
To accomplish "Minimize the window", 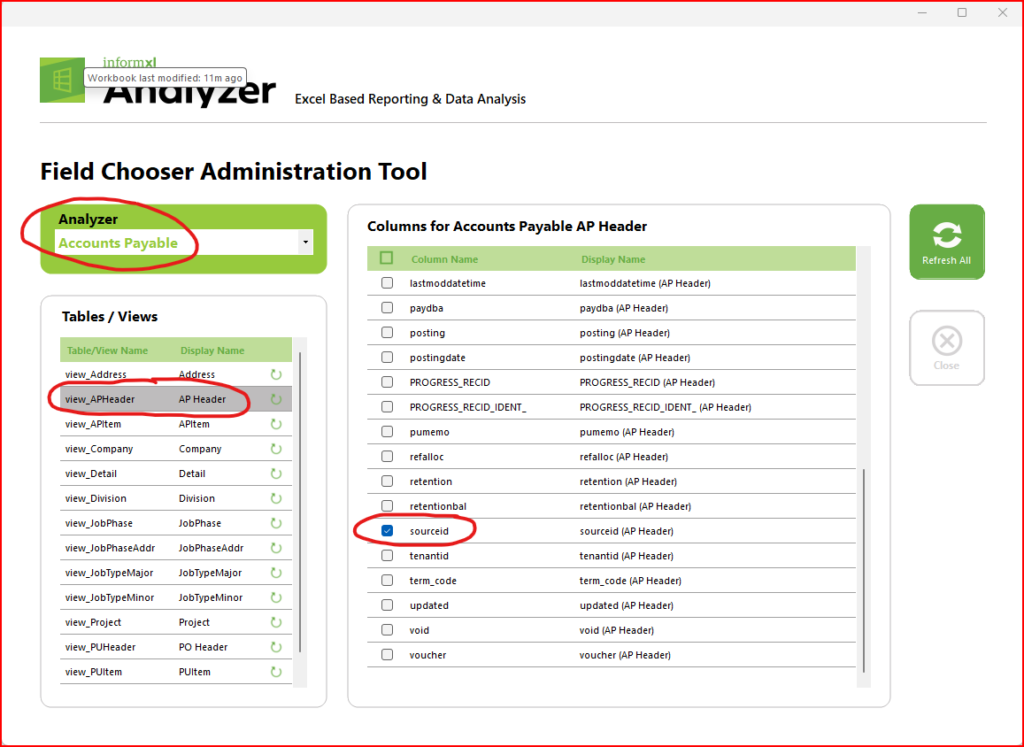I will (x=922, y=12).
